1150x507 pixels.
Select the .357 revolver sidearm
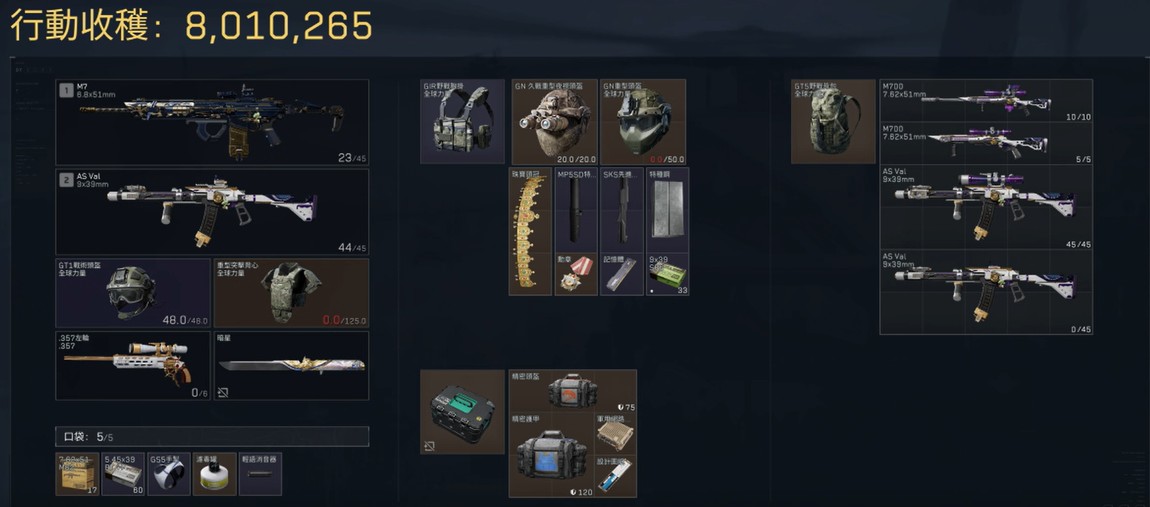133,365
